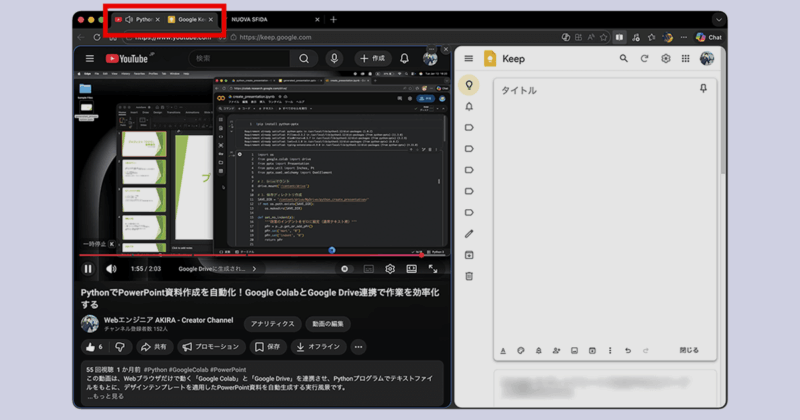Open the YouTube hamburger guide menu

tap(90, 59)
